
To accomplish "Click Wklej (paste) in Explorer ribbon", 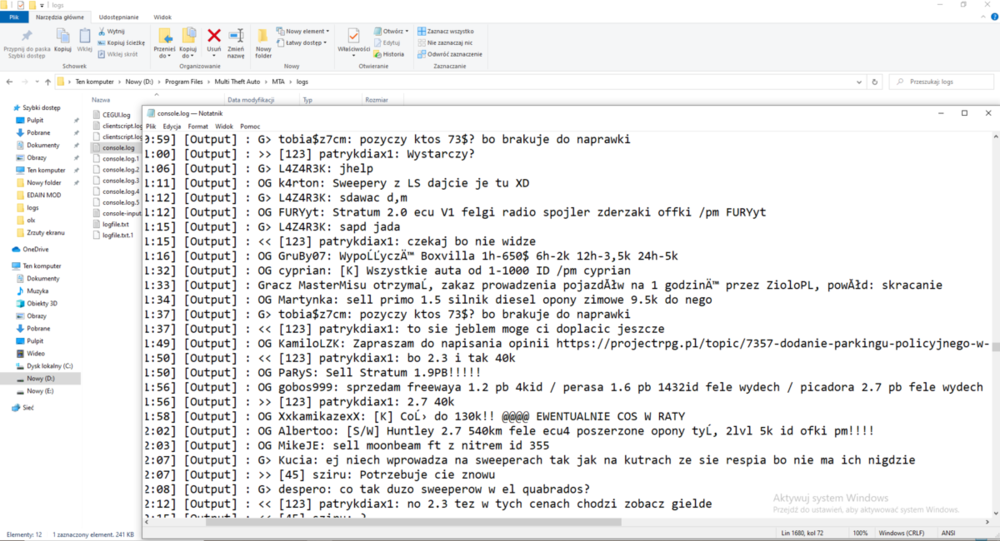I will click(84, 40).
